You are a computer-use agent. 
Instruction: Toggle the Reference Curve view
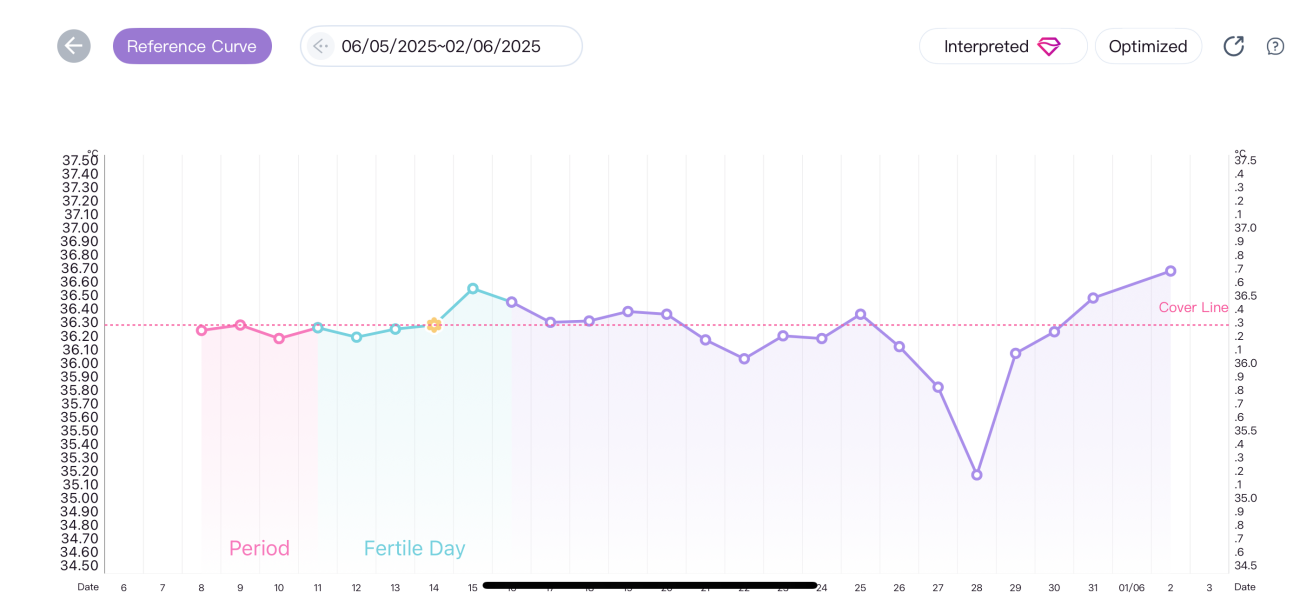(192, 46)
